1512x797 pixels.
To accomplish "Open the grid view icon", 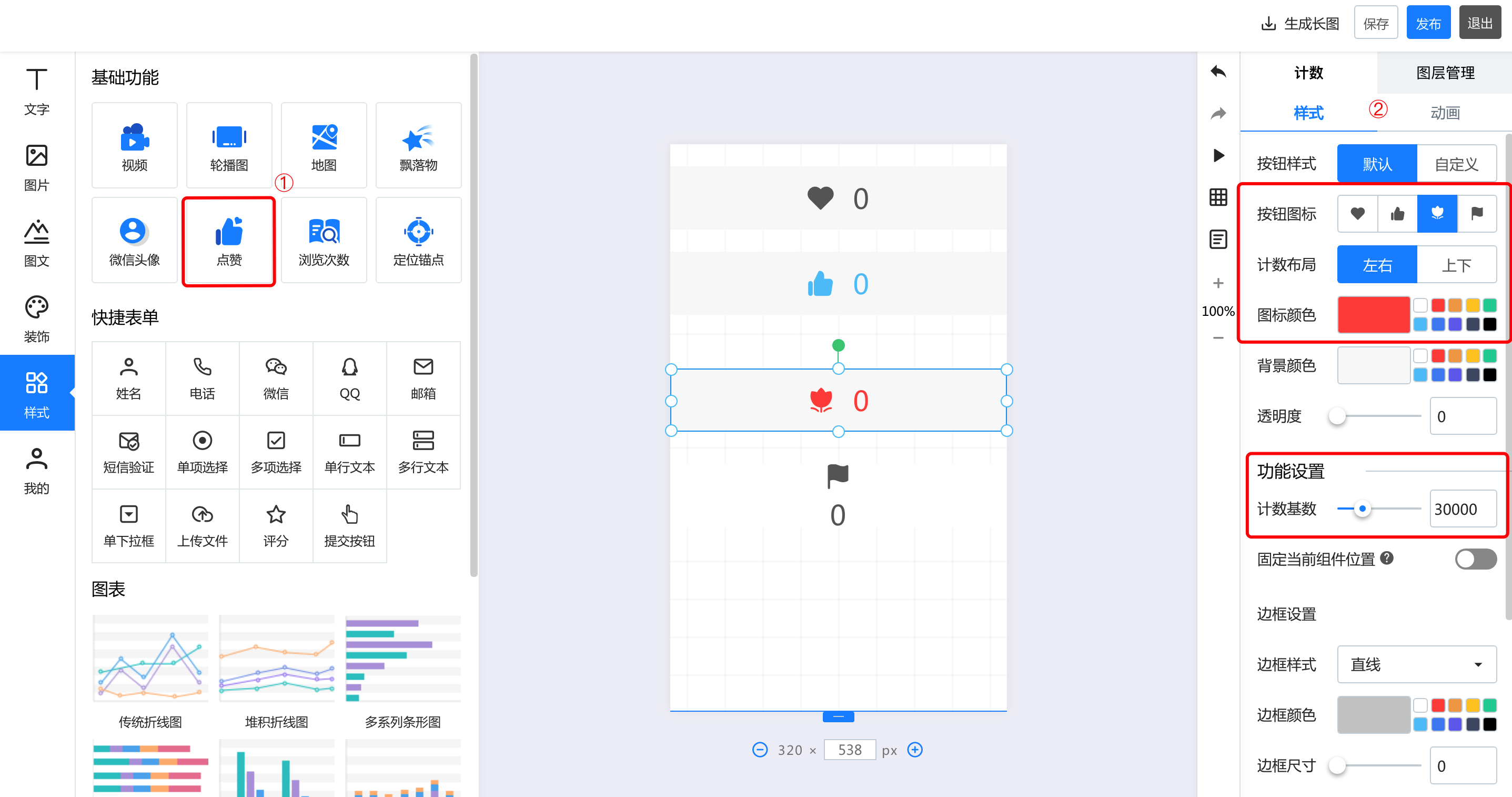I will 1218,197.
